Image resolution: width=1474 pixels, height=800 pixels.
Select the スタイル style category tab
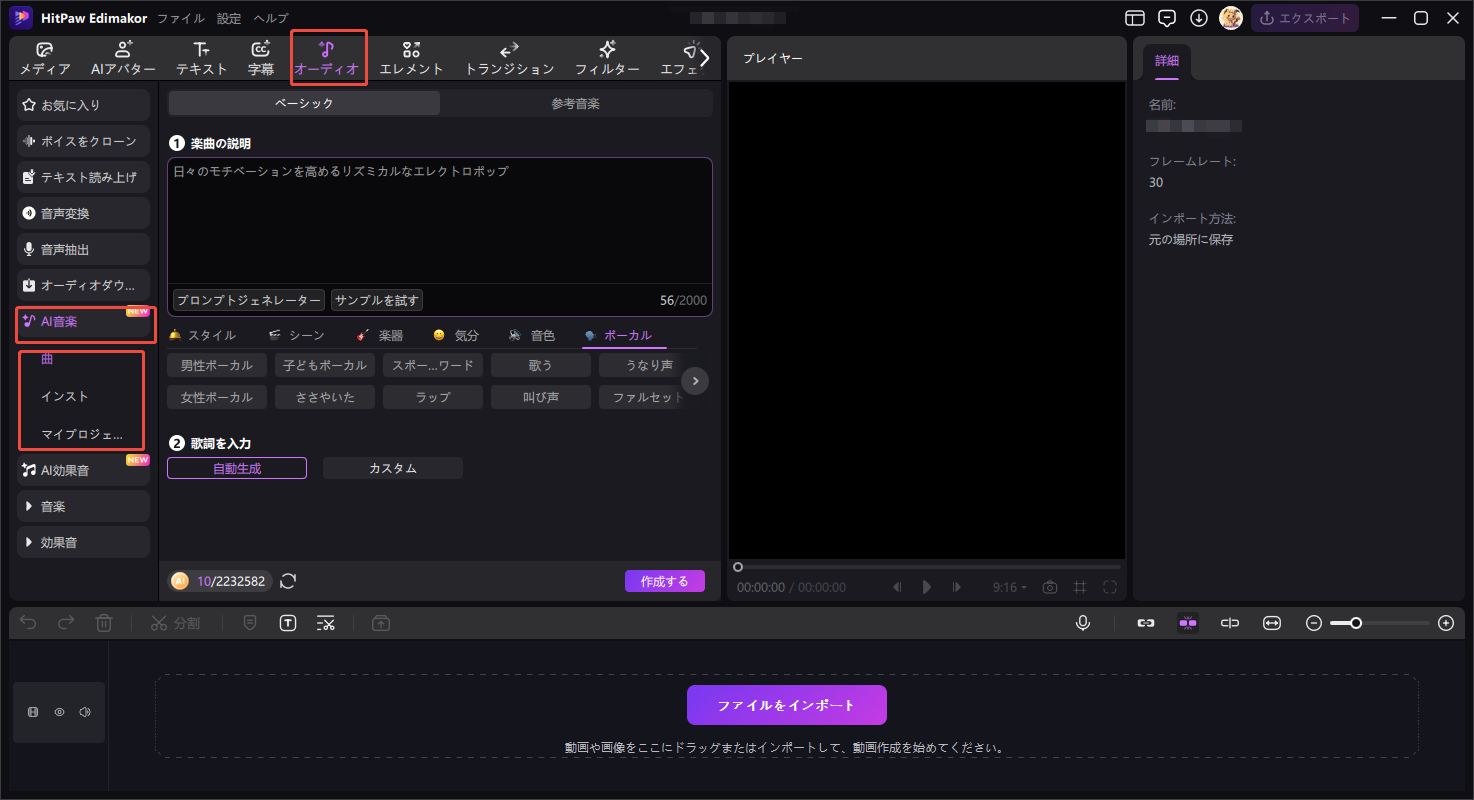point(203,335)
